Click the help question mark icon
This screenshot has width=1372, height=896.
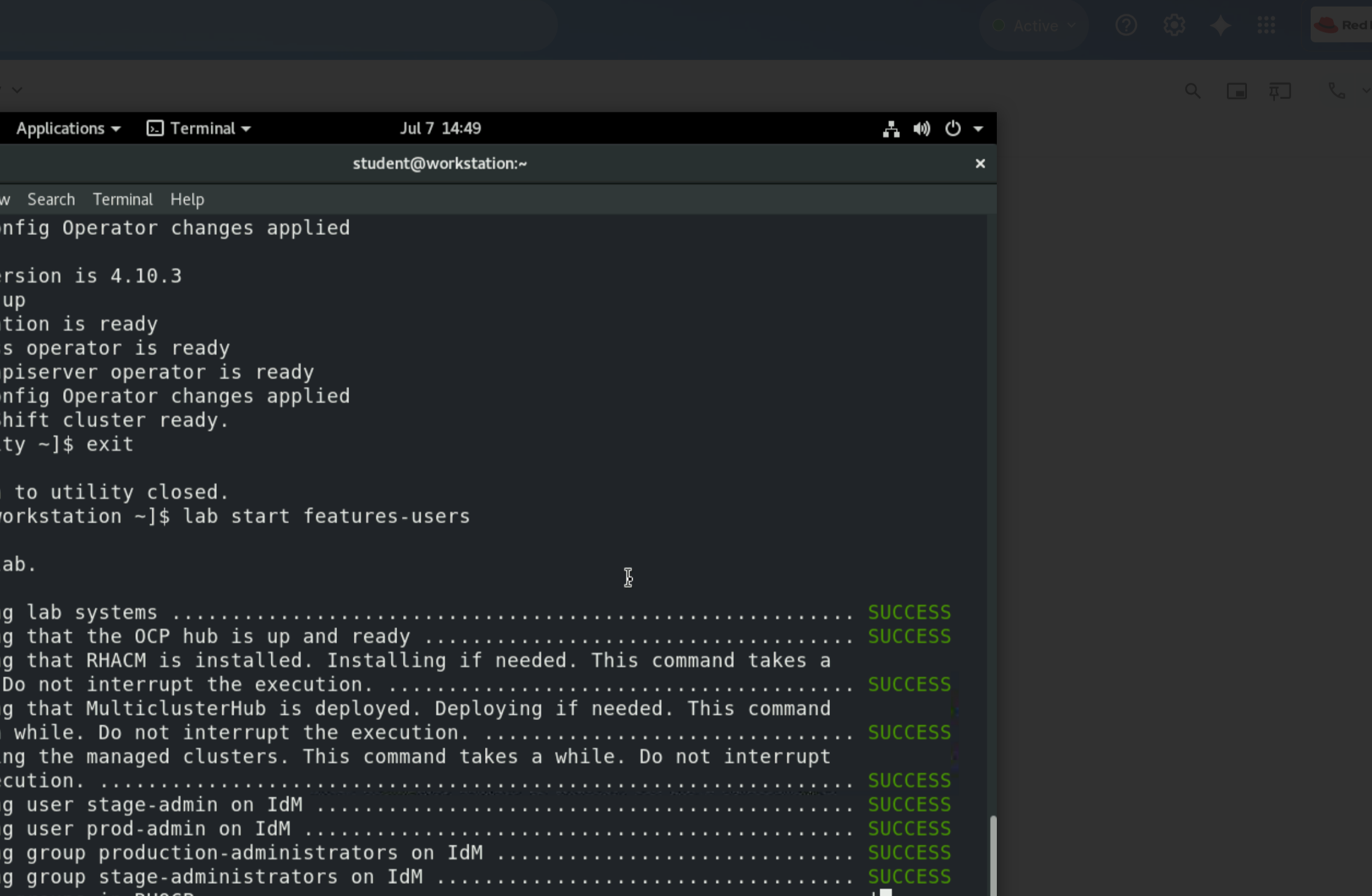(1126, 25)
